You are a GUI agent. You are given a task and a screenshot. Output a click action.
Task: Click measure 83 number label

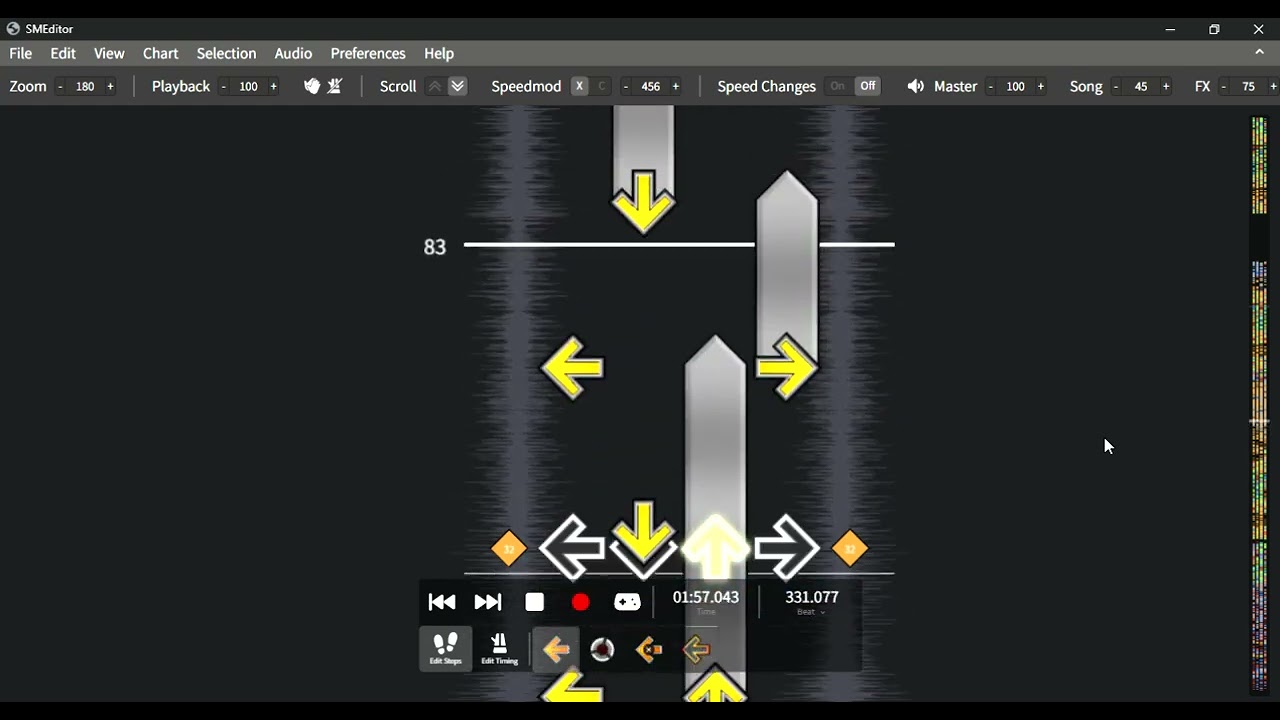[x=435, y=247]
